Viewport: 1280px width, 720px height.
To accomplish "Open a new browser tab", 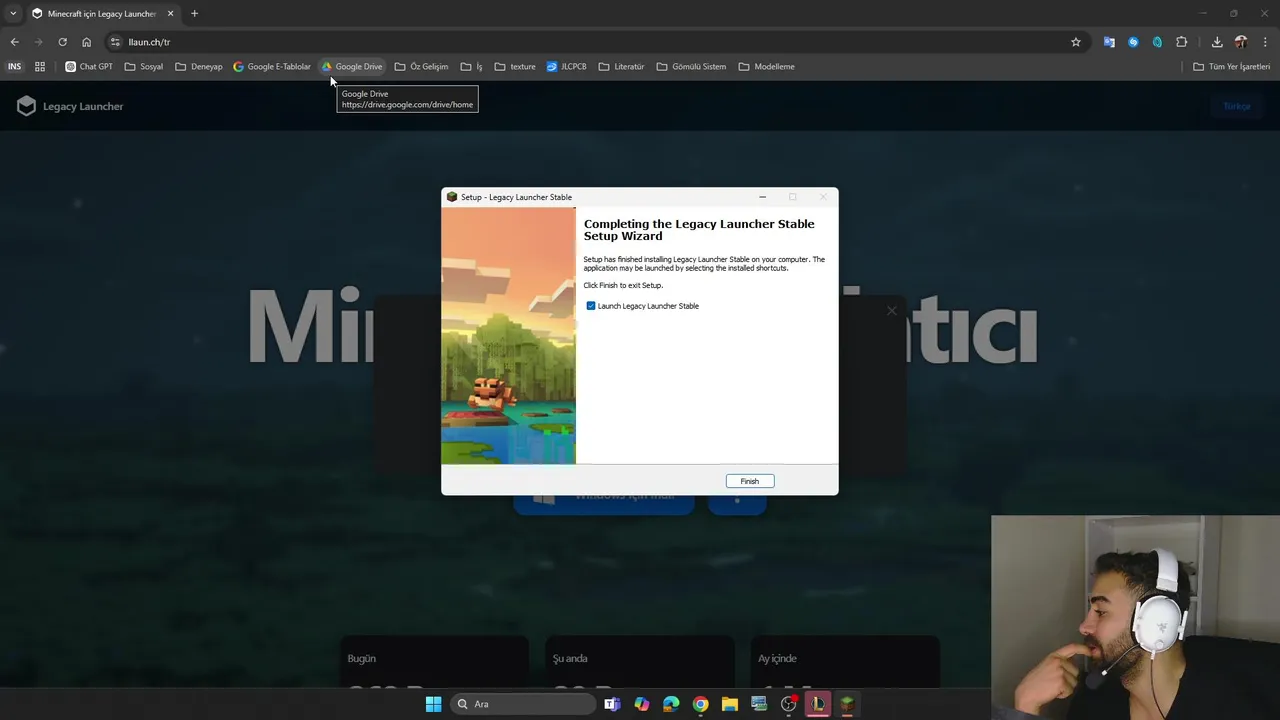I will pyautogui.click(x=194, y=14).
